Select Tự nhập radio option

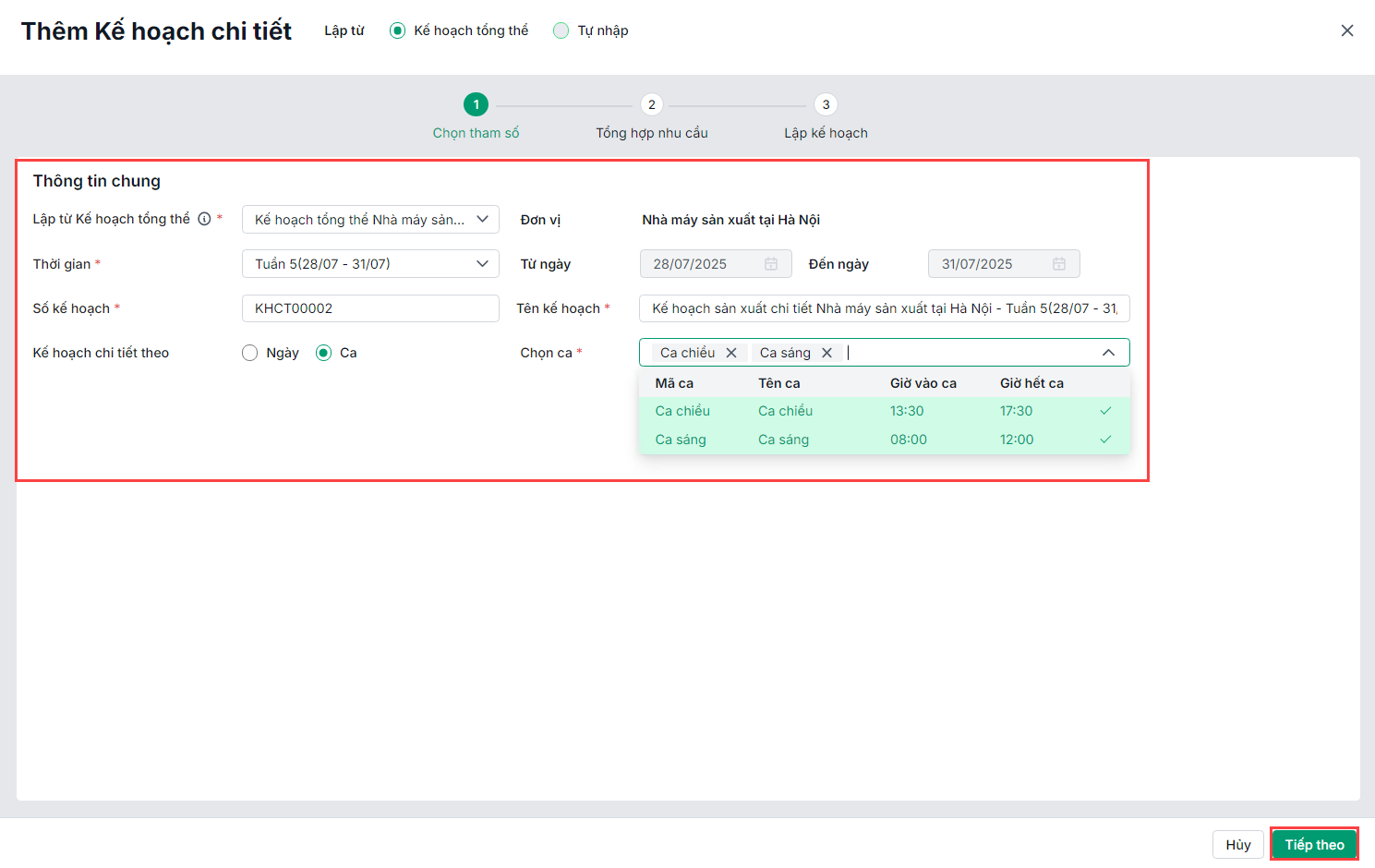tap(561, 30)
